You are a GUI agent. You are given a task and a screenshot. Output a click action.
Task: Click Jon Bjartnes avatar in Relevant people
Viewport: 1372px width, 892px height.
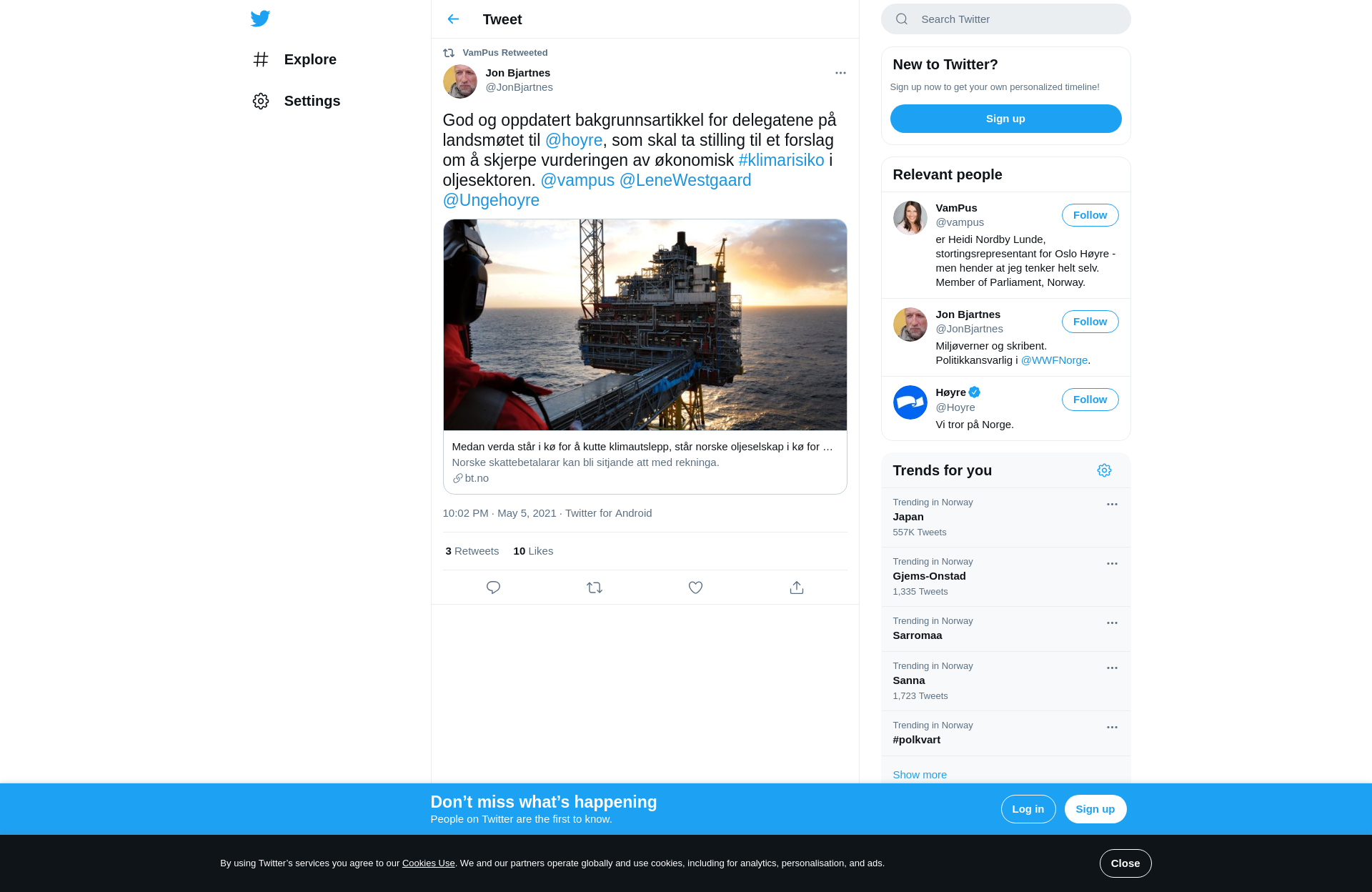910,324
